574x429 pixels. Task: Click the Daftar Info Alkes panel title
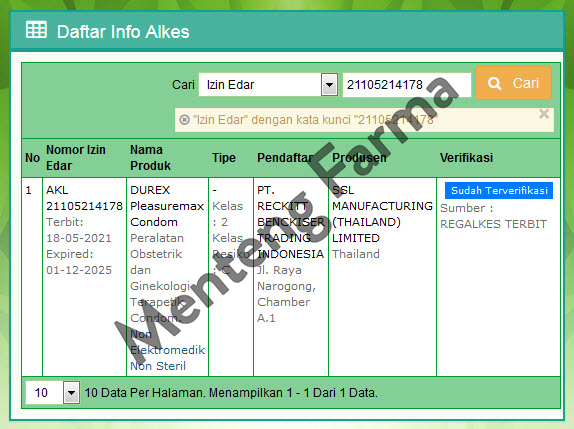pos(123,32)
